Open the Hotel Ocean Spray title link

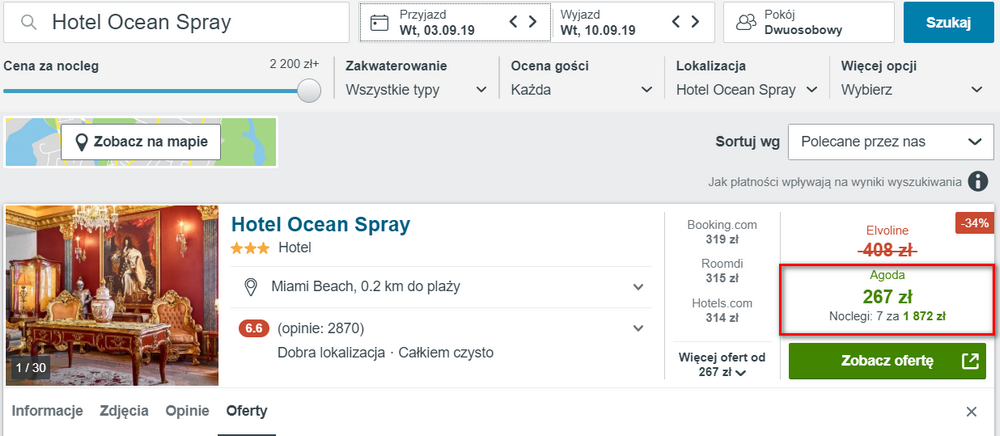[321, 224]
